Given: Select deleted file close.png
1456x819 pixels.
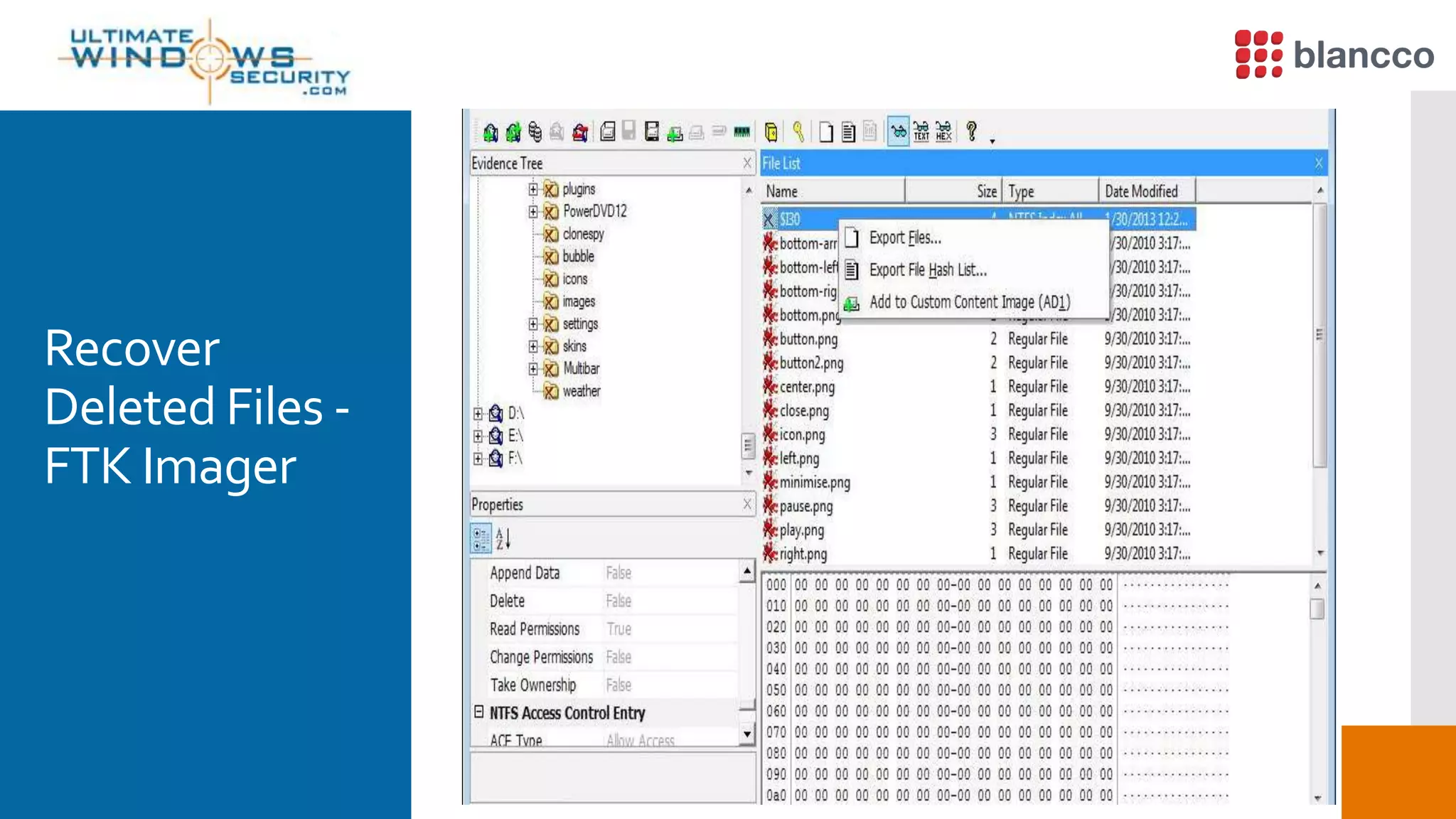Looking at the screenshot, I should tap(804, 411).
